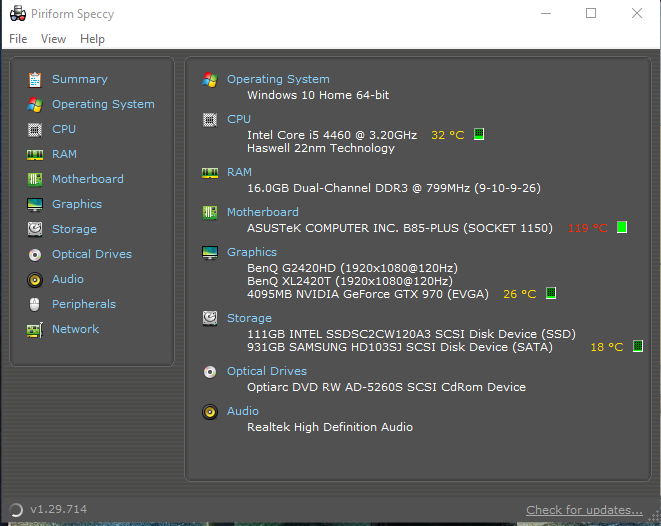Open Network in the sidebar
This screenshot has height=526, width=661.
click(x=75, y=329)
